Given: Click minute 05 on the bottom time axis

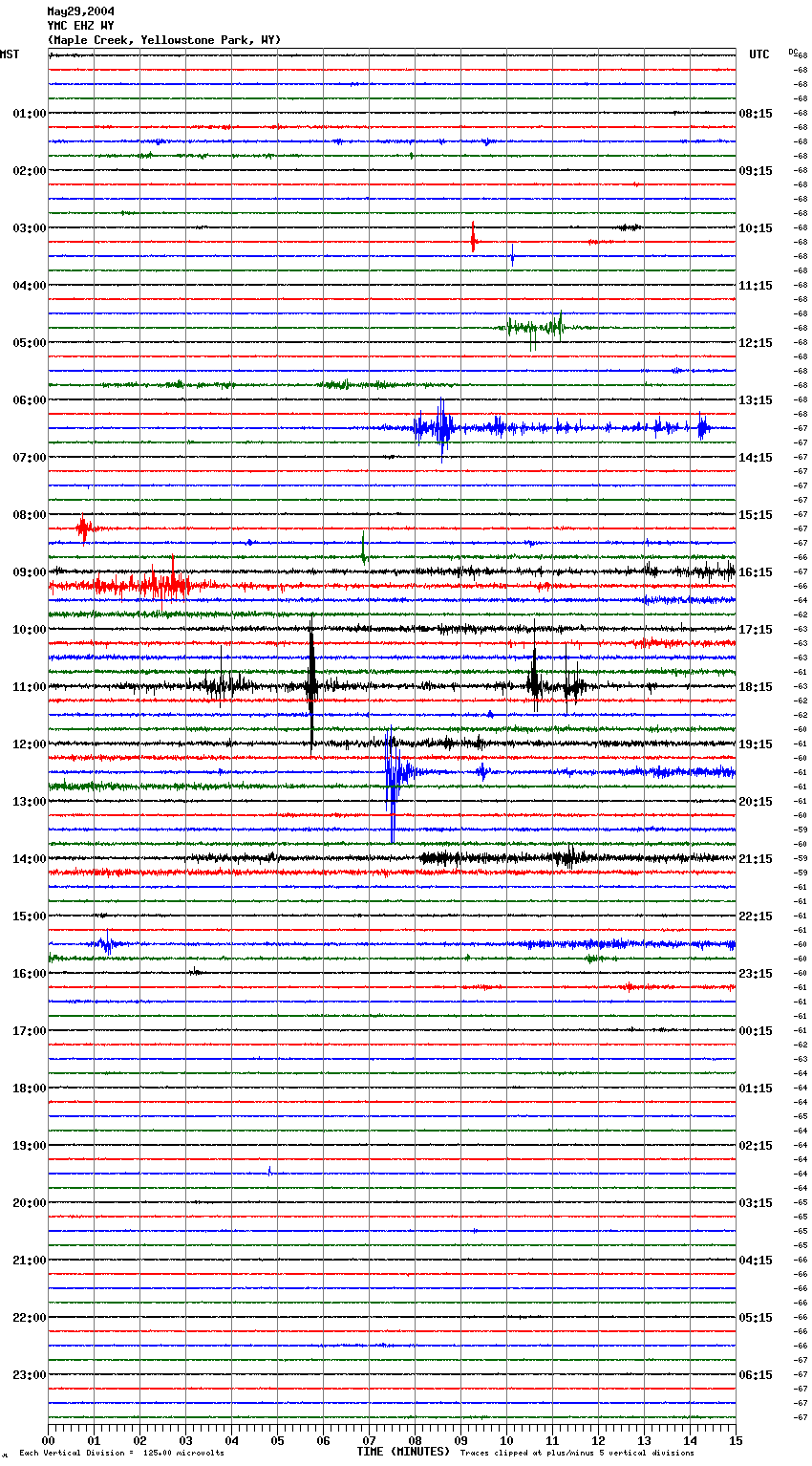Looking at the screenshot, I should click(277, 1439).
